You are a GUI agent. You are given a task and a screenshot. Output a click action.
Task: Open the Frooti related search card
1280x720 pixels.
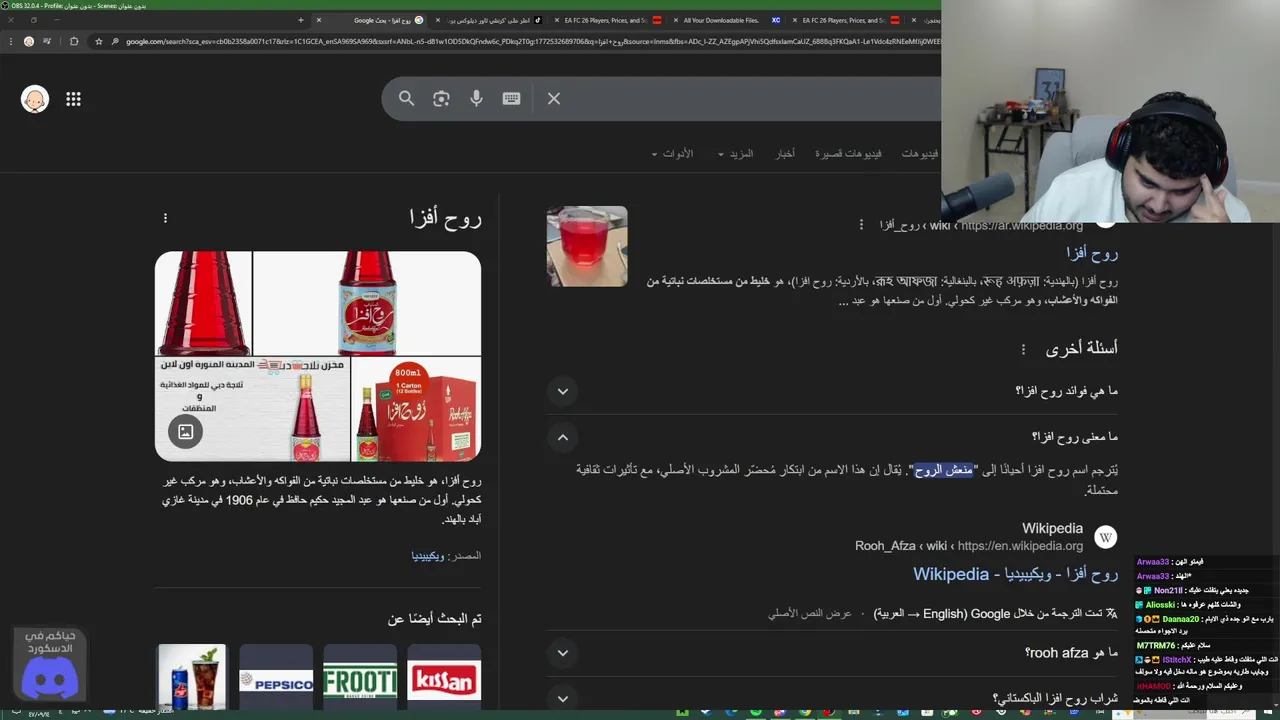(360, 677)
